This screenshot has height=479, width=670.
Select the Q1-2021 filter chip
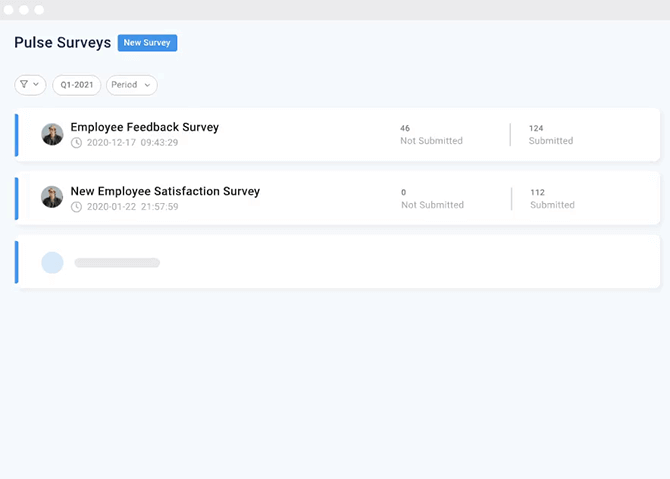[76, 85]
